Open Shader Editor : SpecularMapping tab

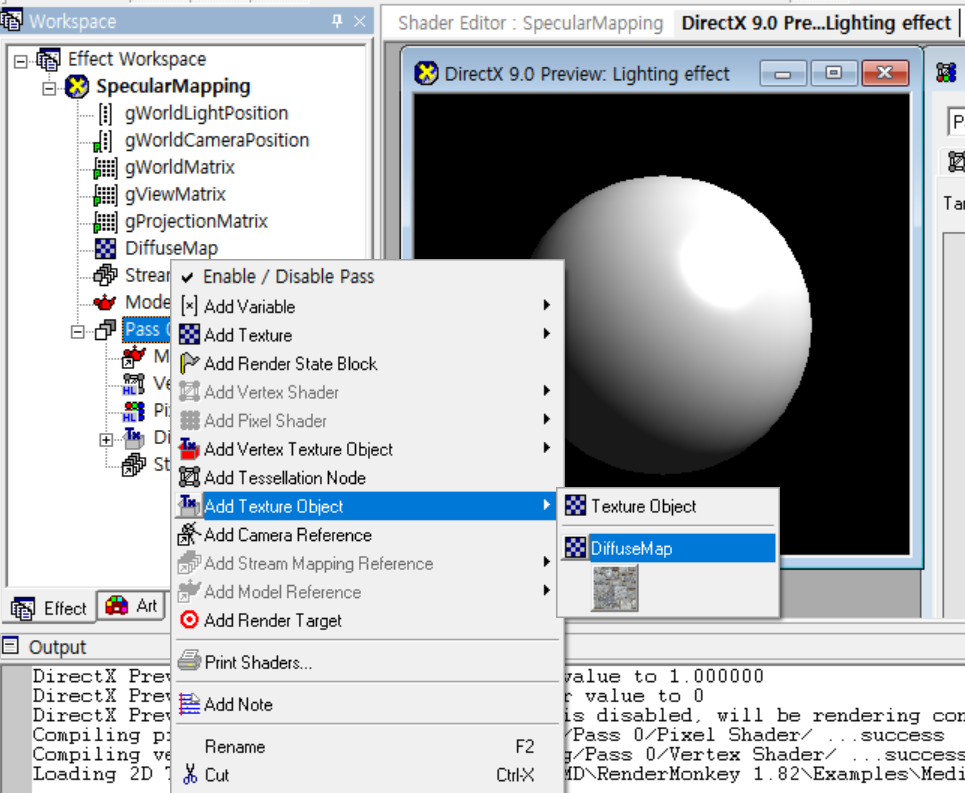tap(530, 23)
